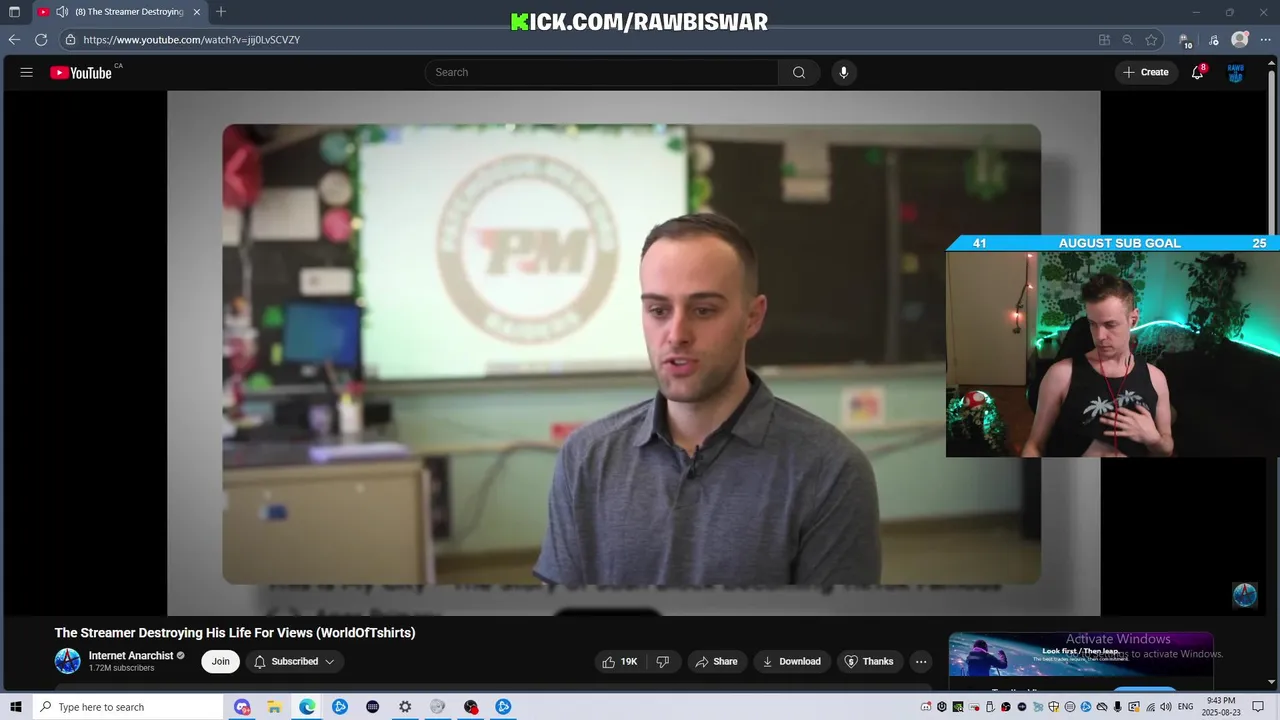
Task: Open network Wi-Fi settings in tray
Action: click(1150, 707)
